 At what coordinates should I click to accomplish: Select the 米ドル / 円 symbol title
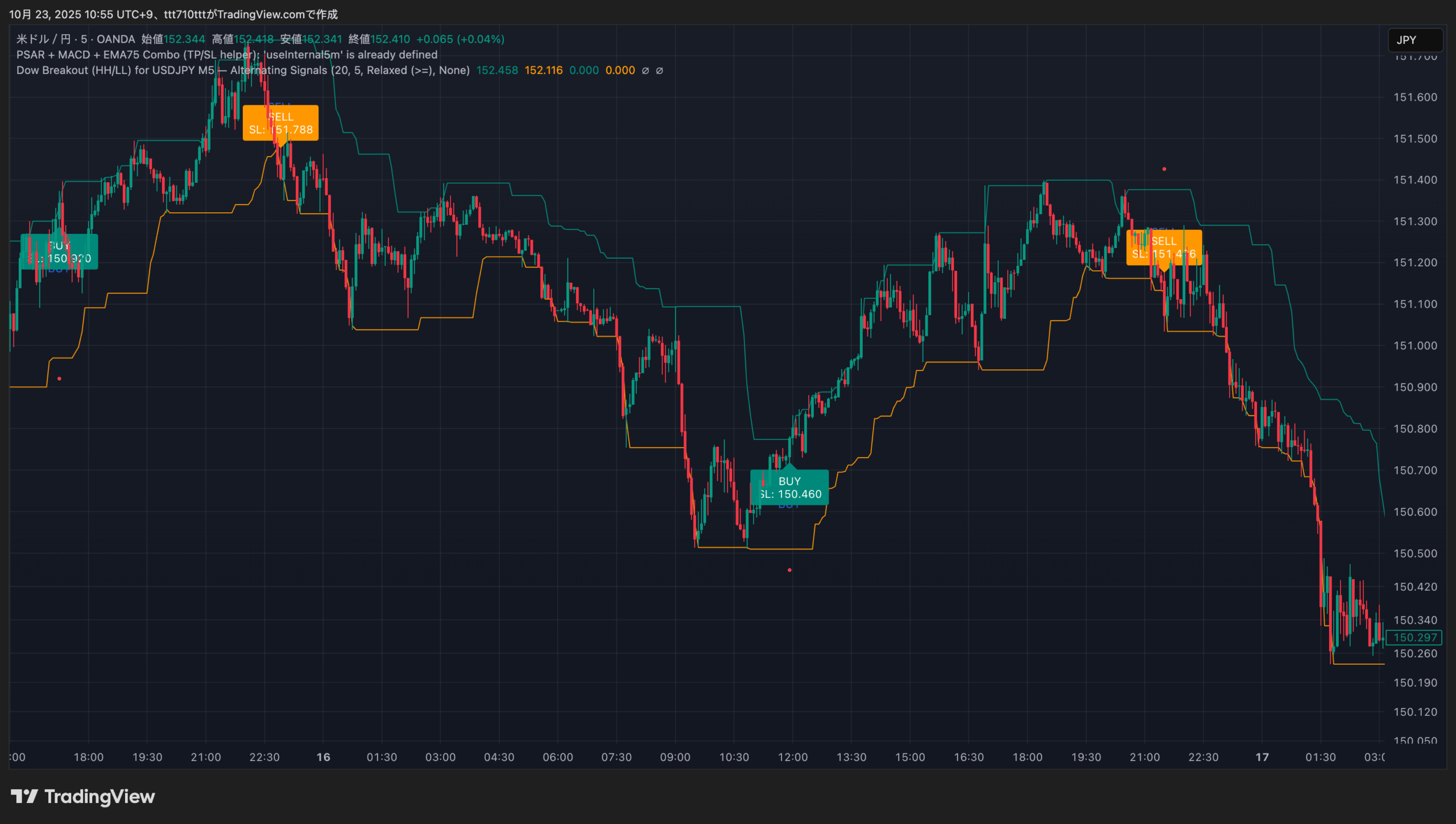(43, 39)
